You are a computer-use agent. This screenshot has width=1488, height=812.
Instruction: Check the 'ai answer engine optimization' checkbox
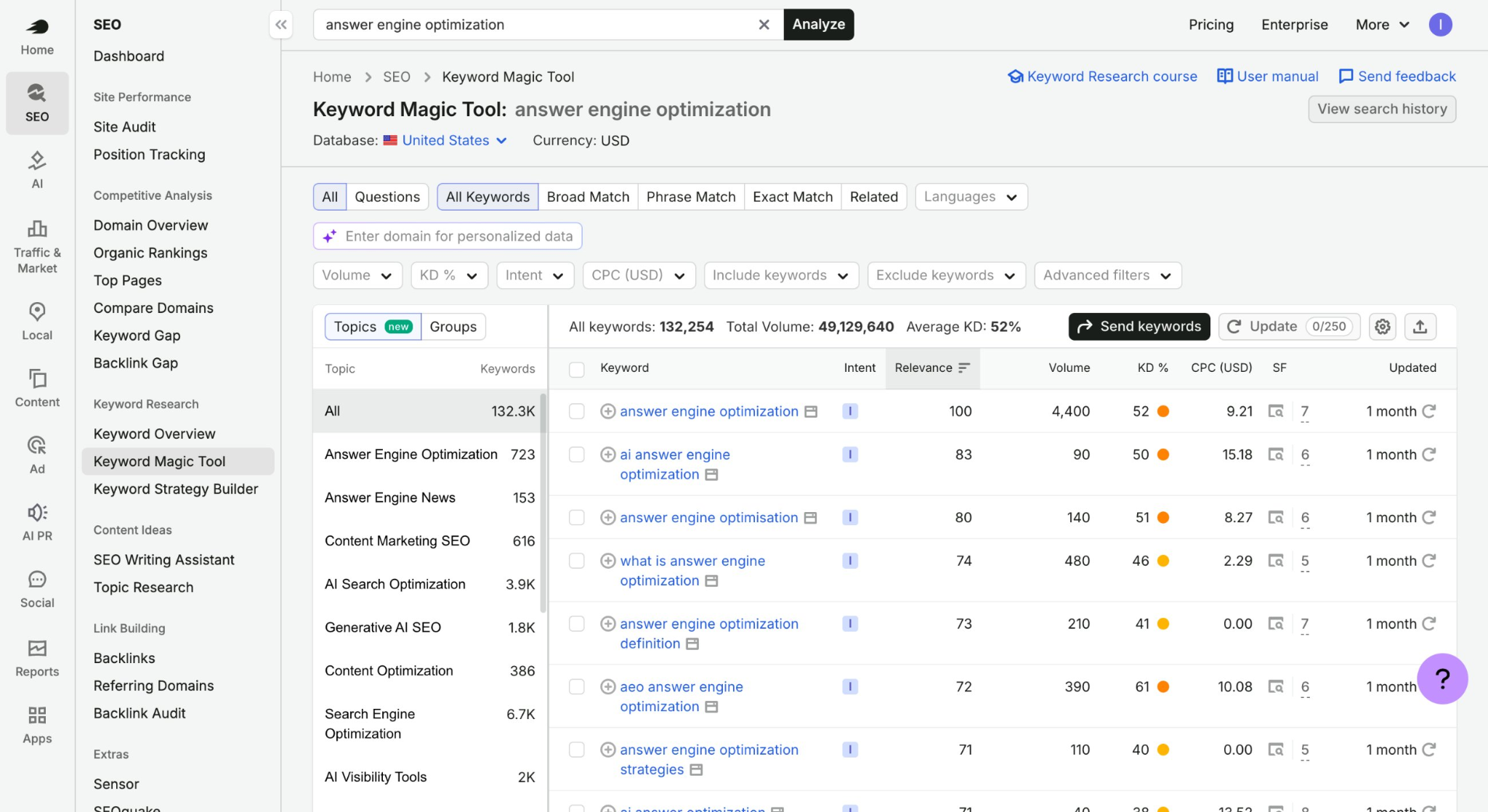tap(577, 455)
